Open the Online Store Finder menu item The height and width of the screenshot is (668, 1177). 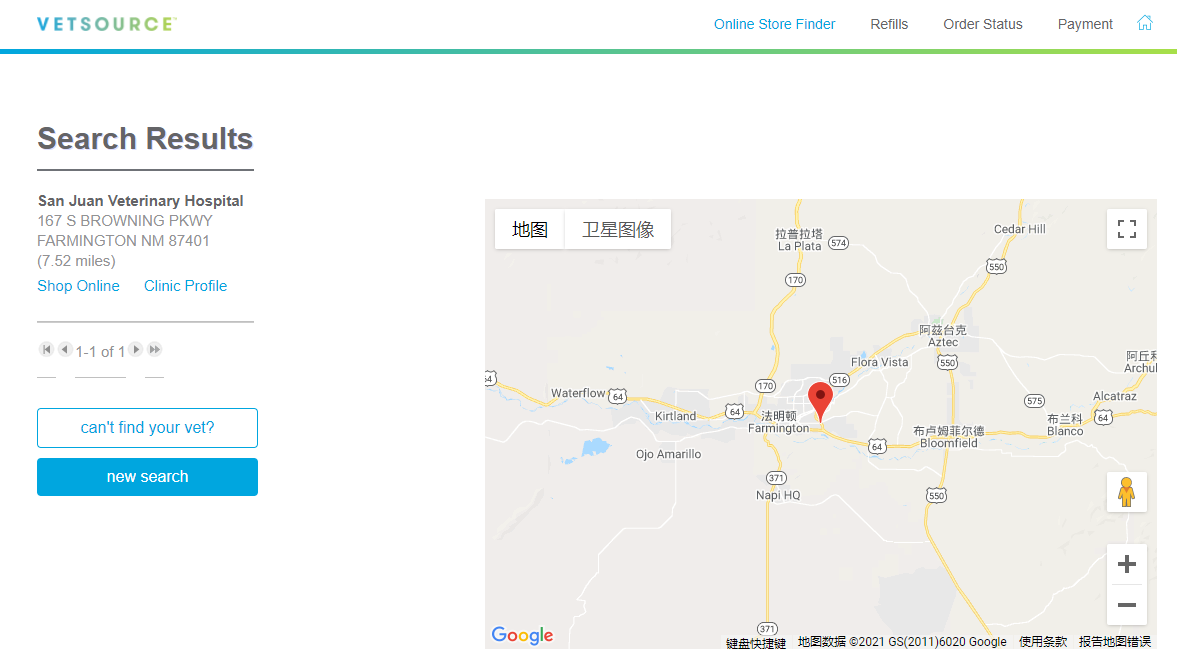click(774, 24)
